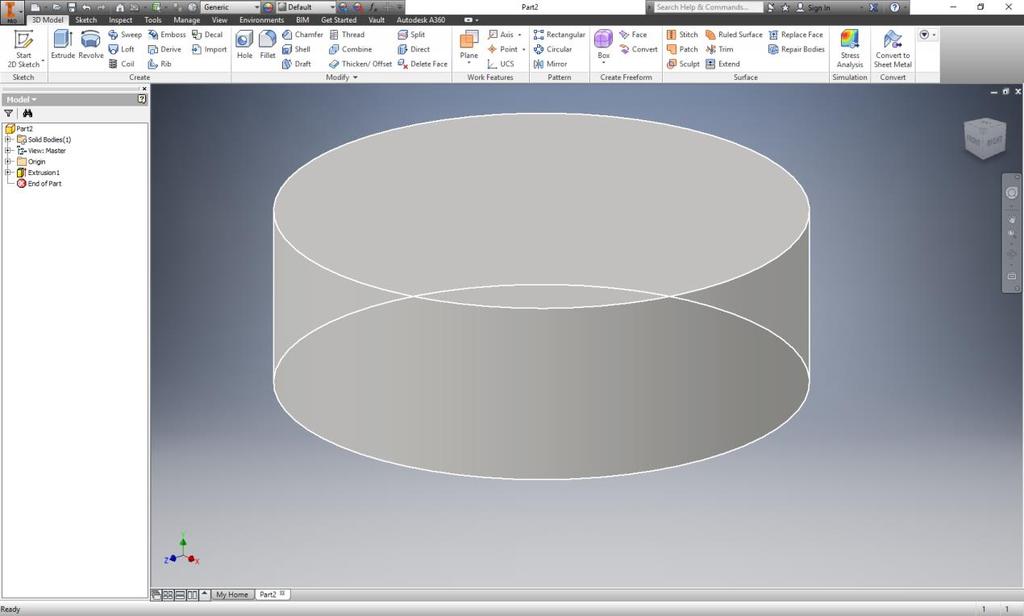Click the Import command
The width and height of the screenshot is (1024, 616).
pyautogui.click(x=209, y=49)
